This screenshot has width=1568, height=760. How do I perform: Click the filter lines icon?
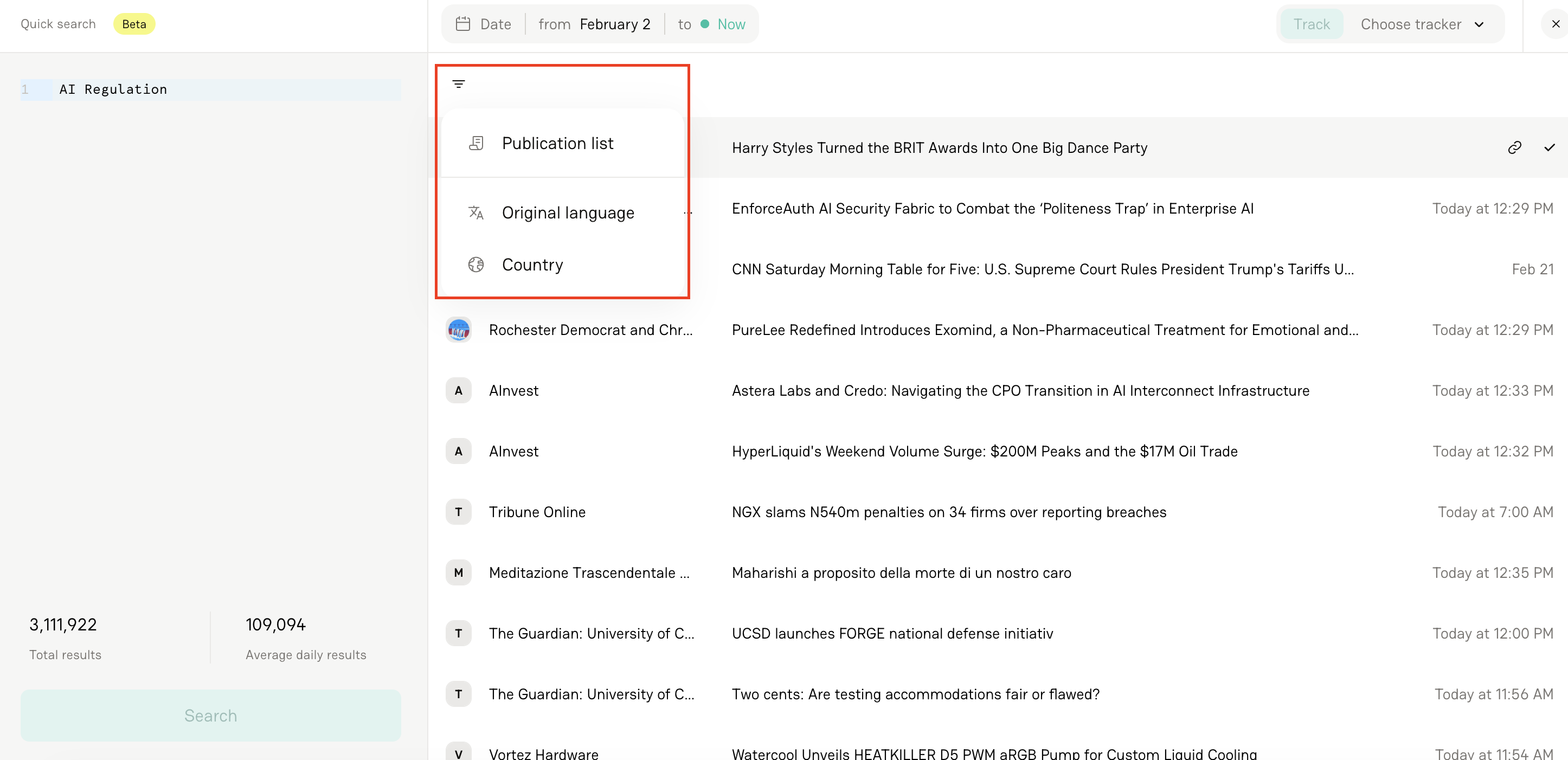tap(458, 84)
